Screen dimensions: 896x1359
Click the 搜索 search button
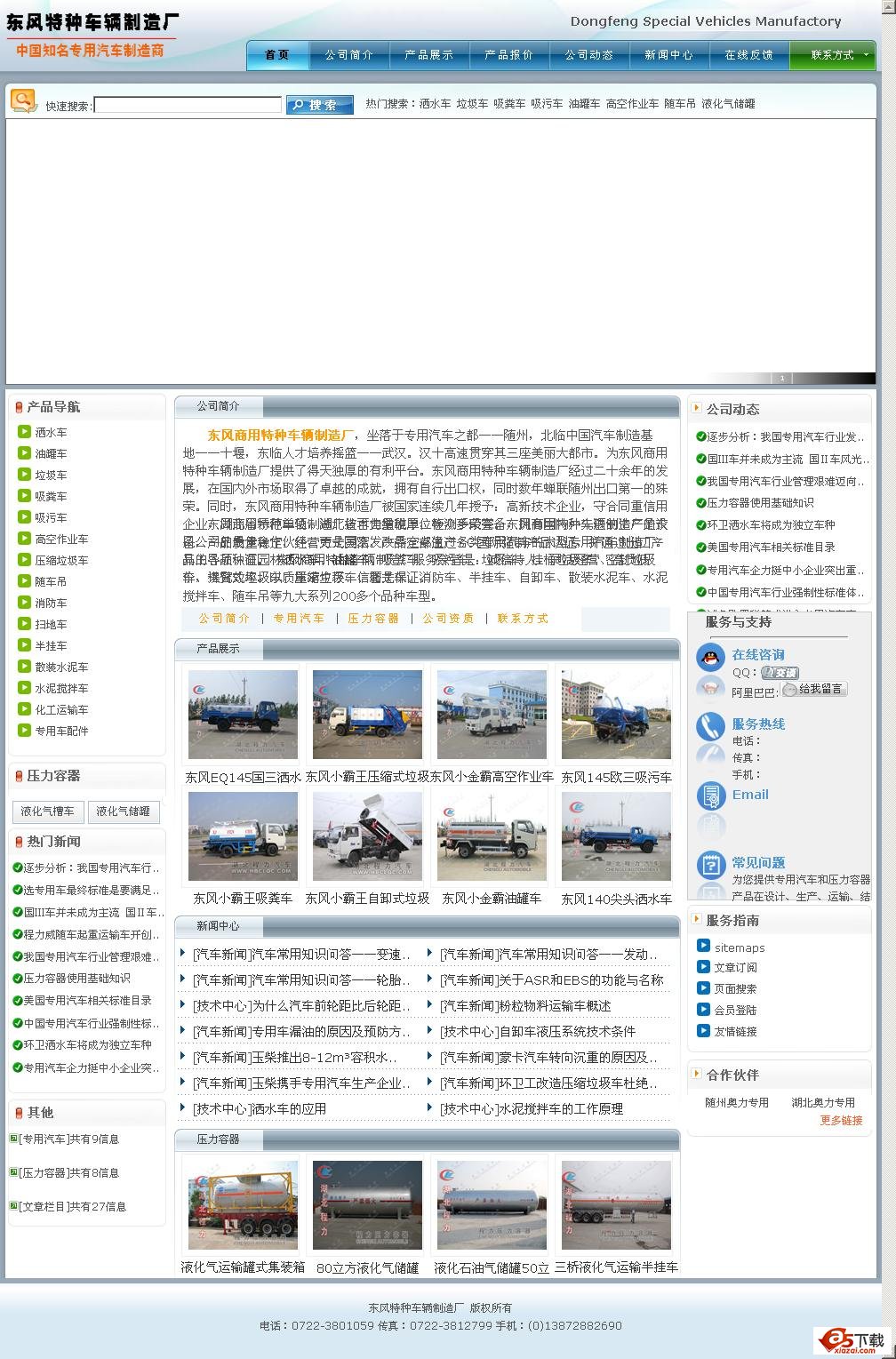(x=320, y=105)
